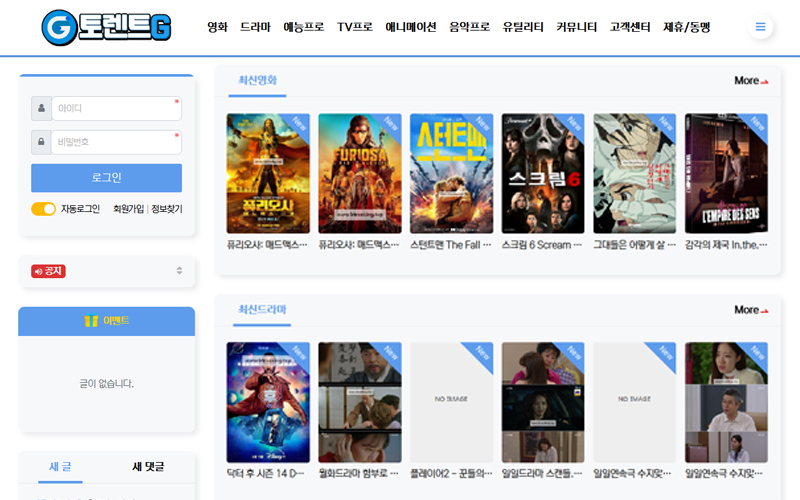Click the 정보찾기 link

point(167,209)
